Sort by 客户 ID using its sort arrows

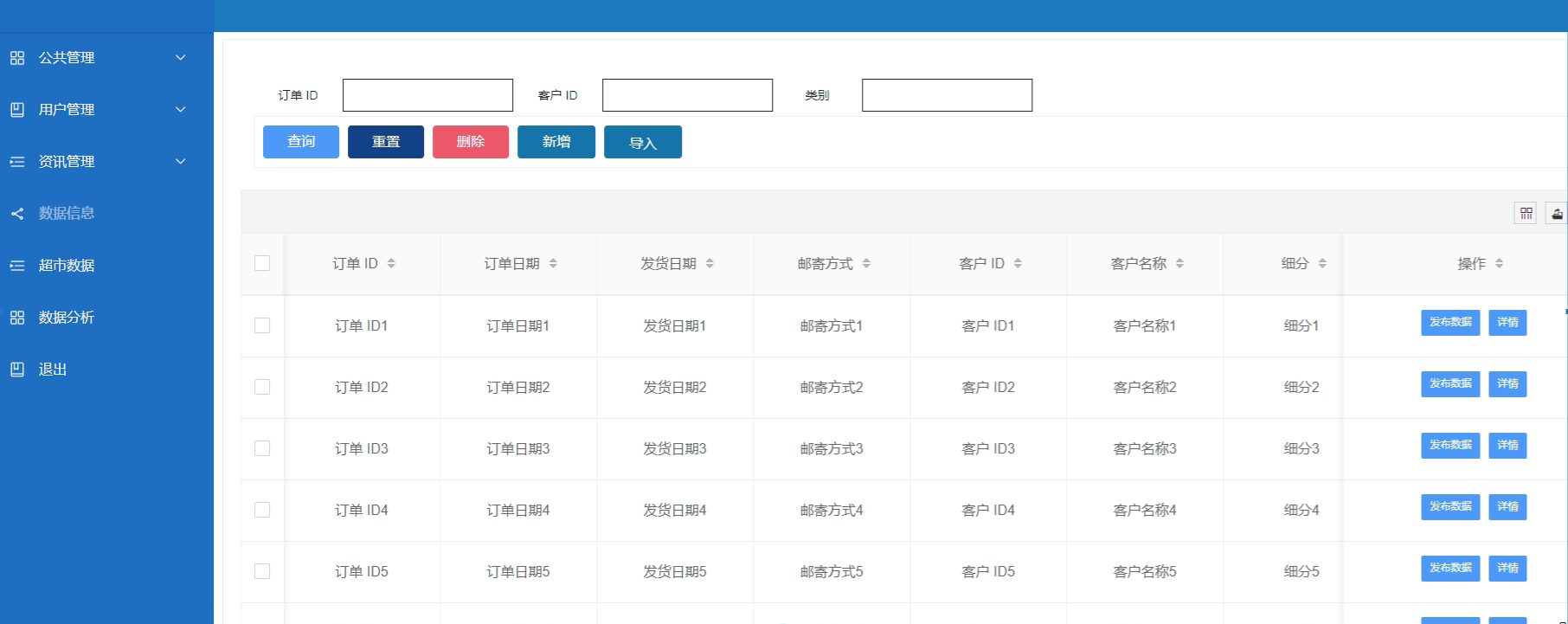tap(1018, 263)
